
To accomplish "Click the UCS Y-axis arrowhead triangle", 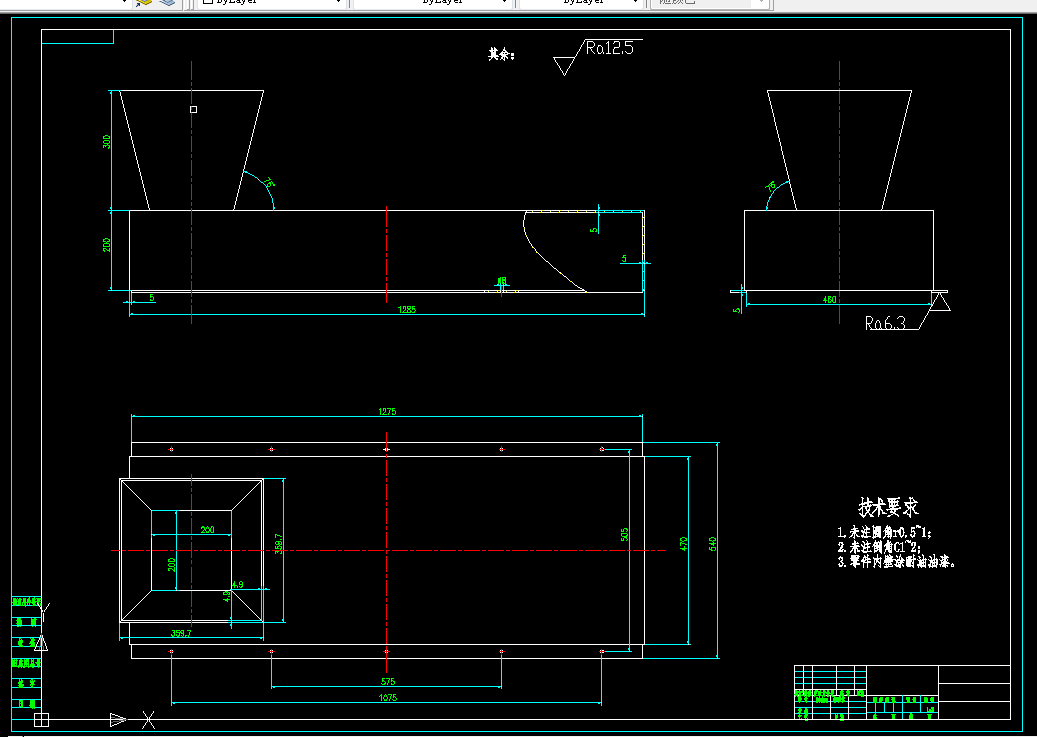I will (x=41, y=642).
